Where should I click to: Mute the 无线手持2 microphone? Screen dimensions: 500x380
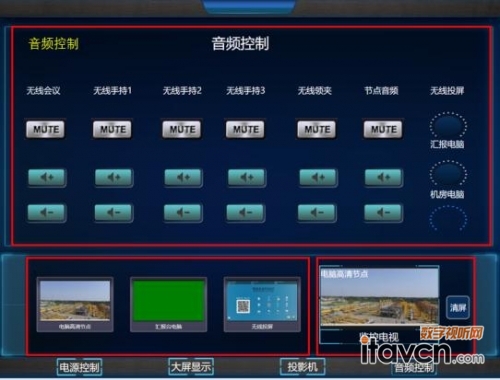click(182, 129)
